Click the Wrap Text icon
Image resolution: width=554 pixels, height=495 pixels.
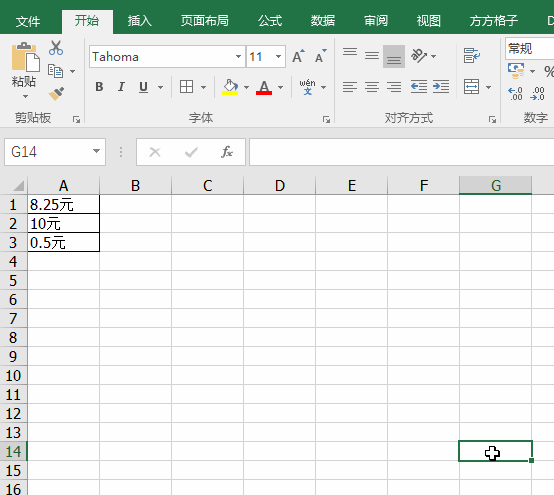click(x=472, y=56)
